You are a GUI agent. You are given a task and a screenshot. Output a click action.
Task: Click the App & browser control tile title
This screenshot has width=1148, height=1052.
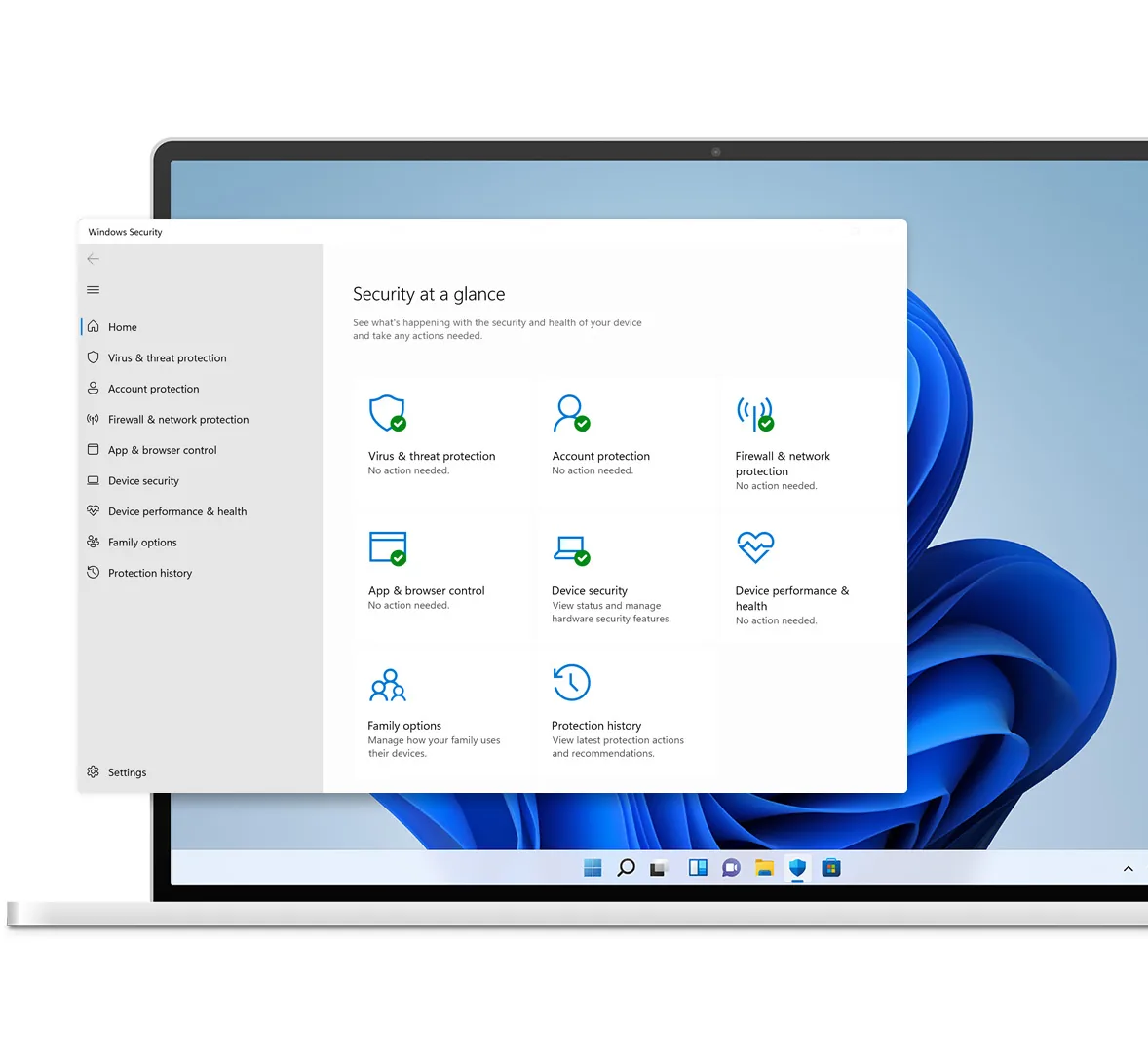[426, 590]
